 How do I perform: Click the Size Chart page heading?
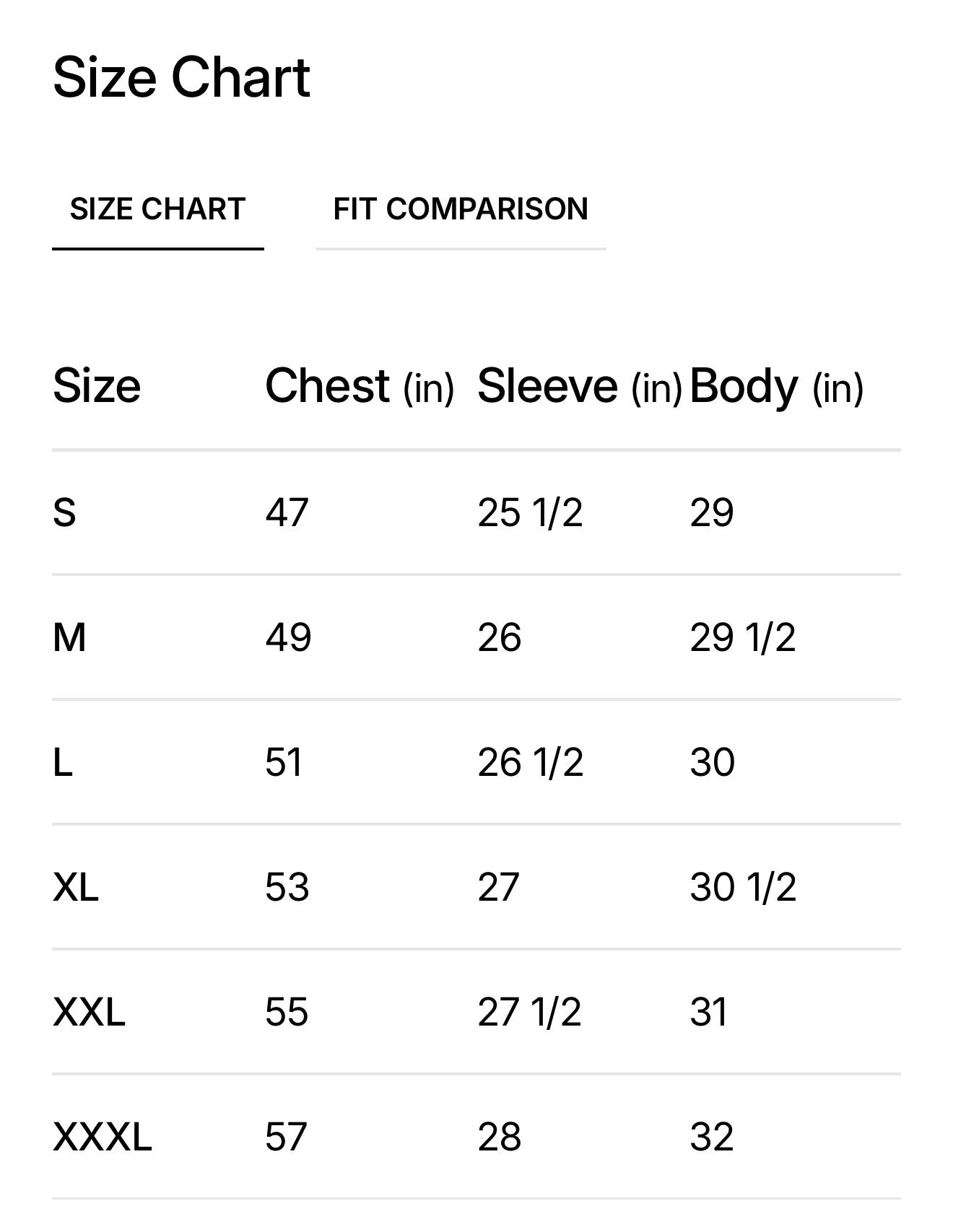(x=181, y=77)
